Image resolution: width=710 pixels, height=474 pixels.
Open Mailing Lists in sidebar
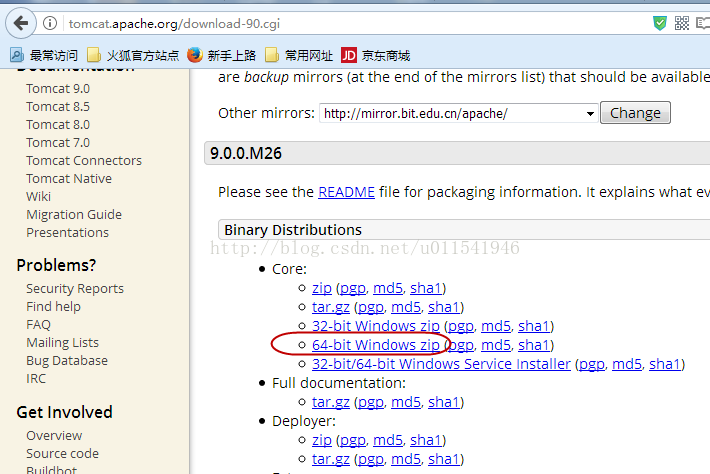click(62, 343)
